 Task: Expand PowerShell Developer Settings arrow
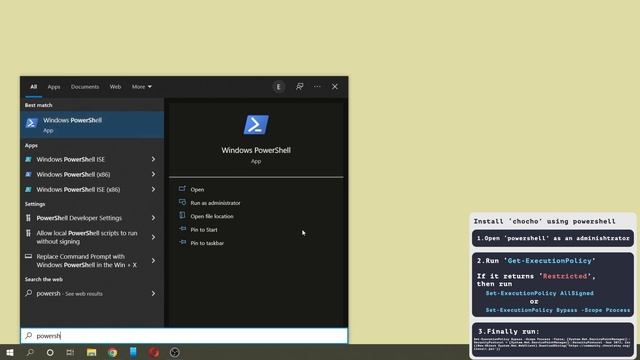tap(153, 218)
